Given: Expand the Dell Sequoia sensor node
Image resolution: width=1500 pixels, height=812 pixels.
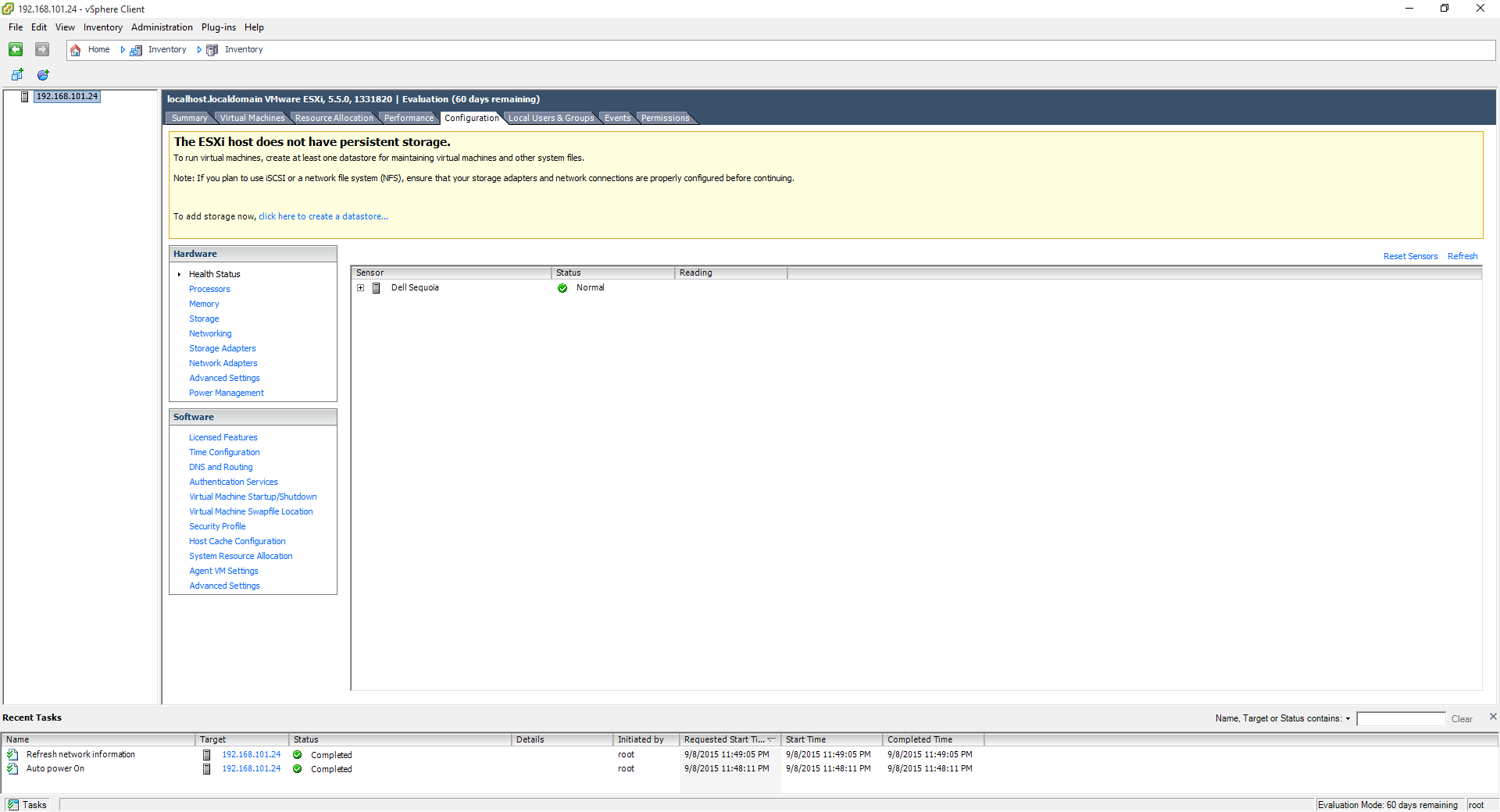Looking at the screenshot, I should (361, 288).
